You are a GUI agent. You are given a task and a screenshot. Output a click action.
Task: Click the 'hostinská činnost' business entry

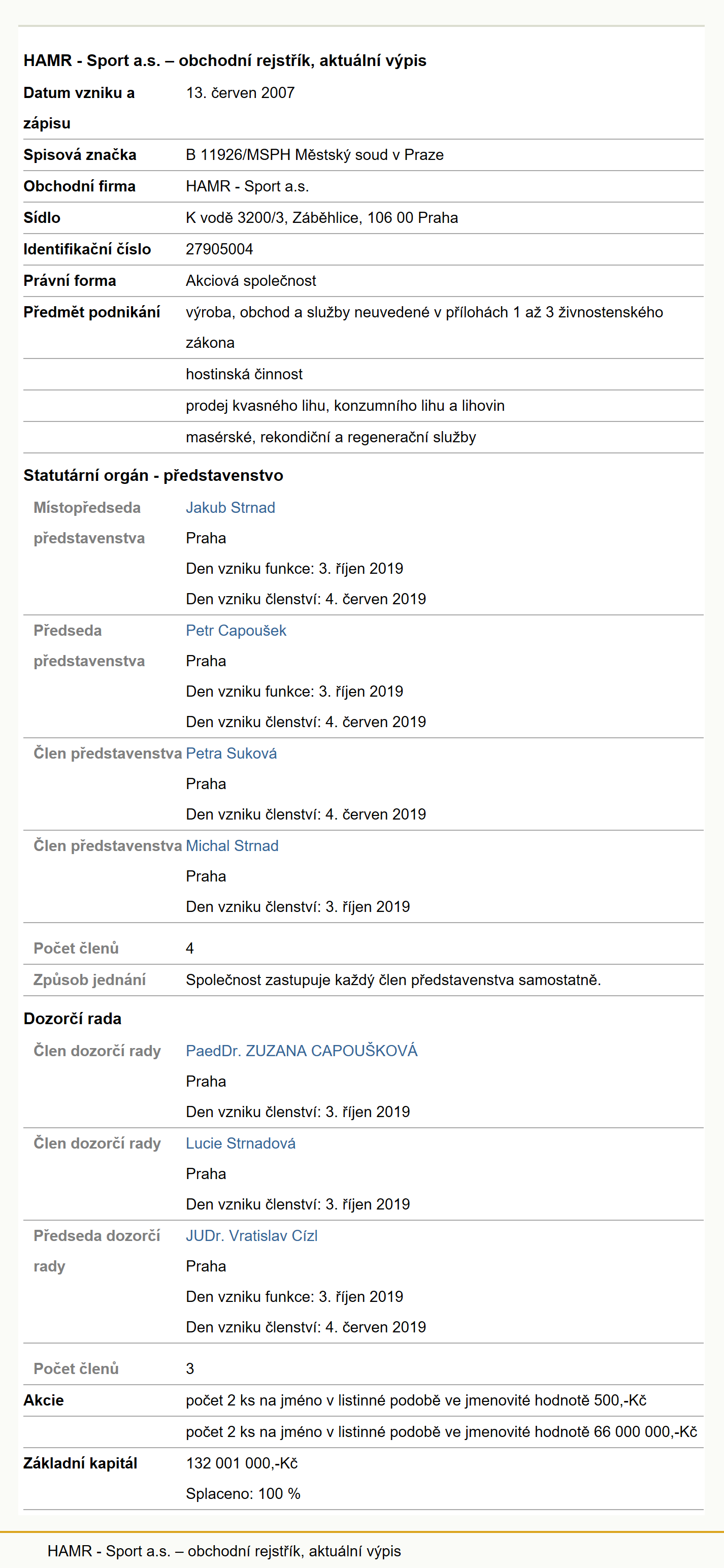244,374
